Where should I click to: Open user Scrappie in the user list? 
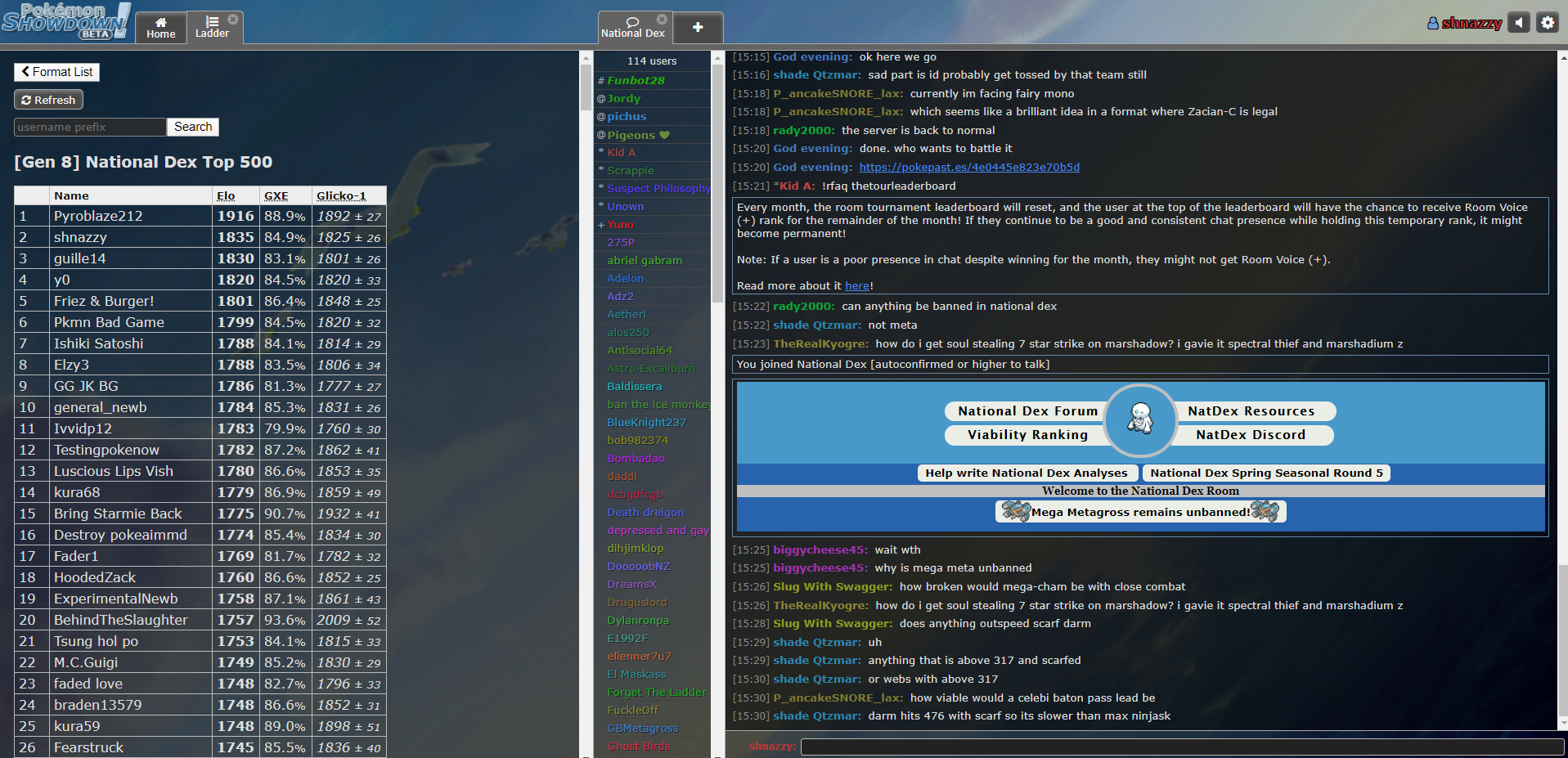coord(652,170)
